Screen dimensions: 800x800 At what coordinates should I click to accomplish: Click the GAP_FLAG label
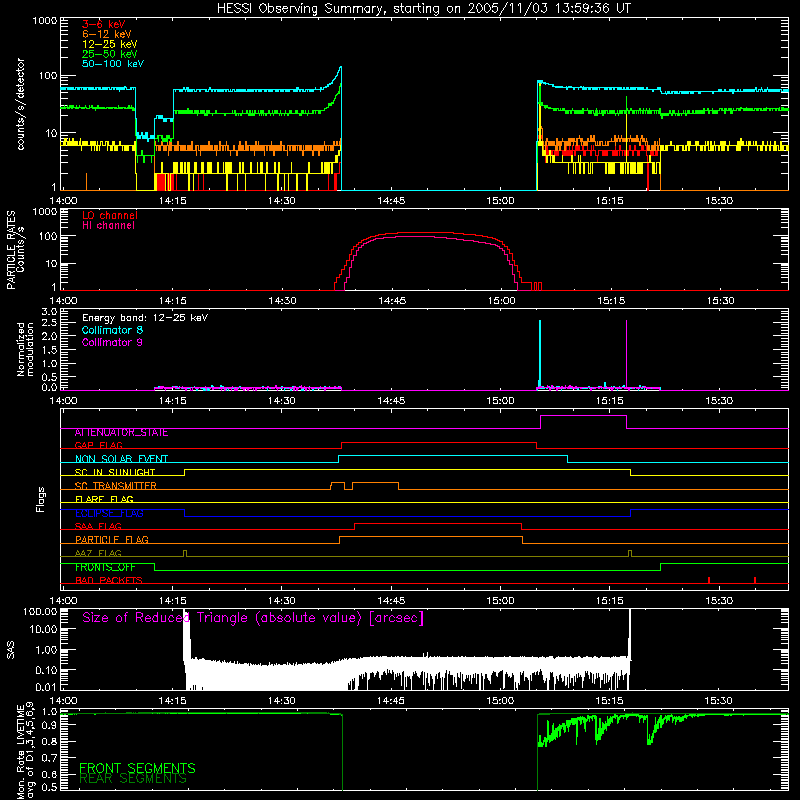coord(98,445)
